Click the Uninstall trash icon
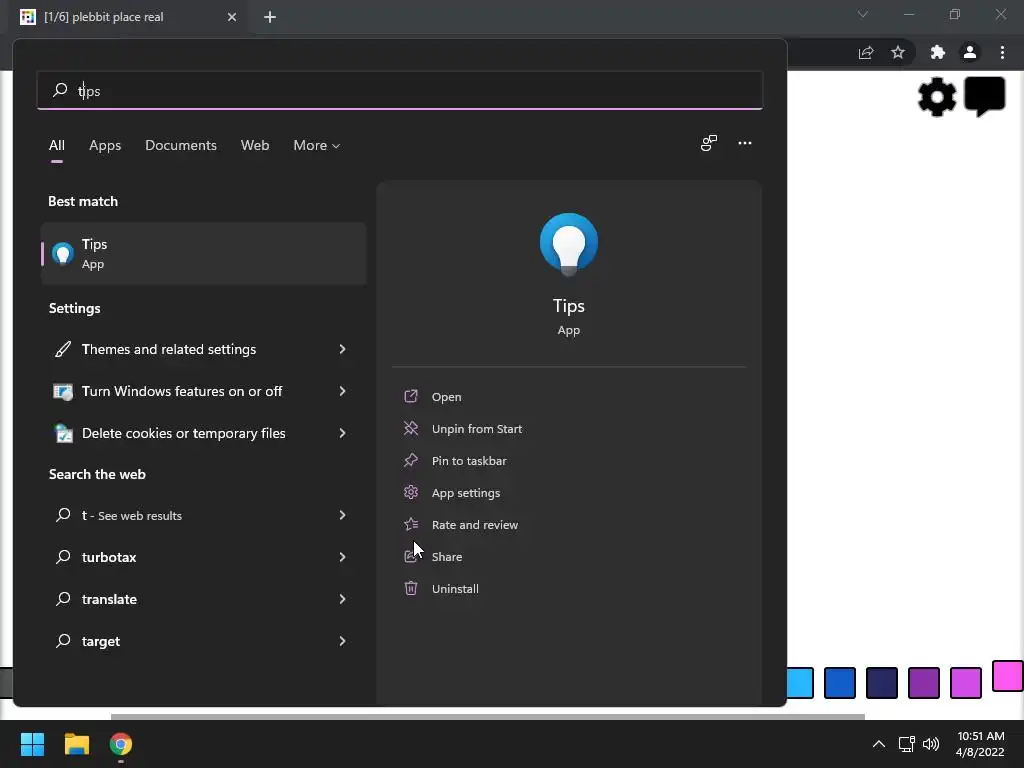 point(411,588)
